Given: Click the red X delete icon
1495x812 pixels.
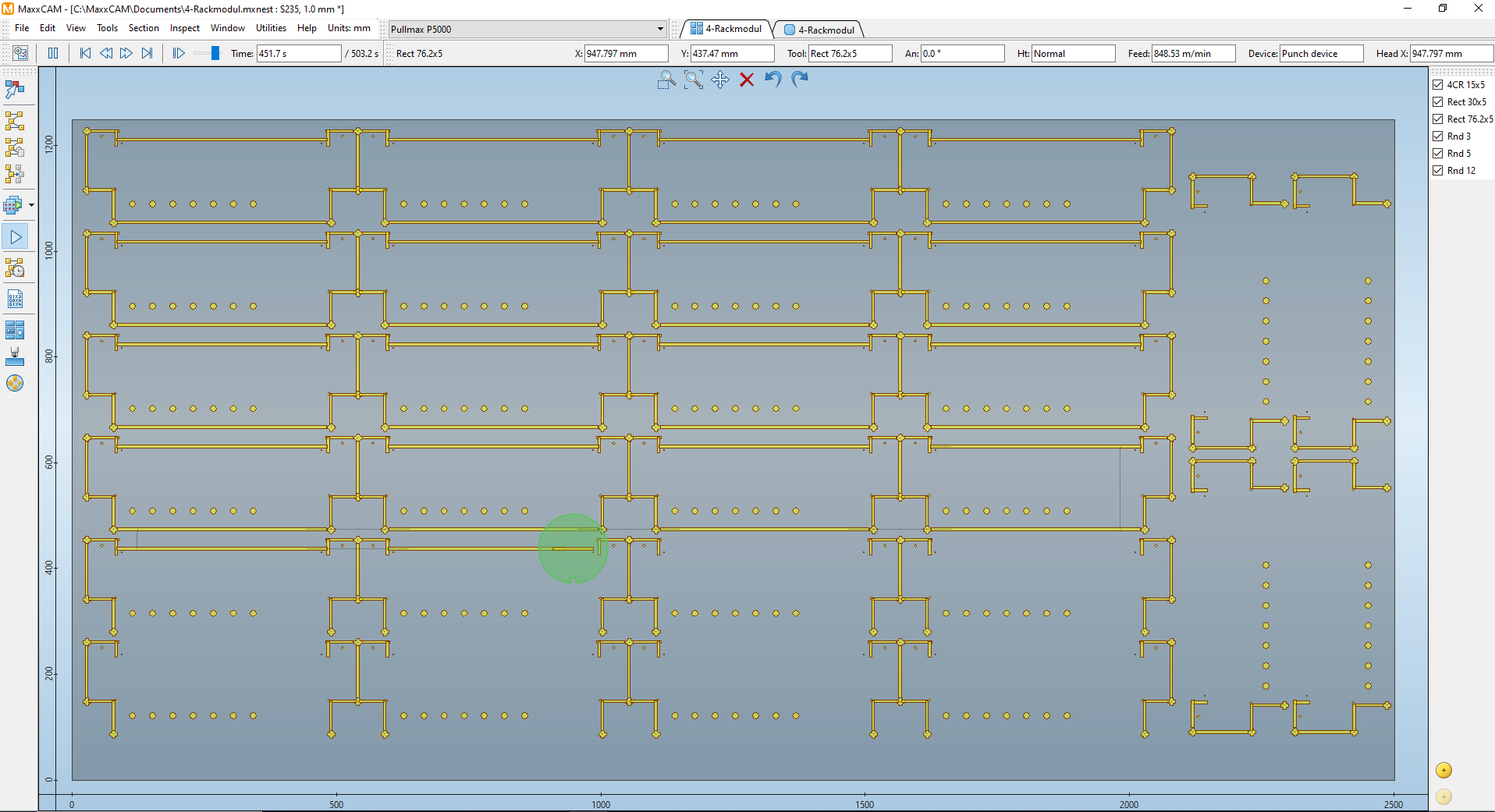Looking at the screenshot, I should pos(747,80).
